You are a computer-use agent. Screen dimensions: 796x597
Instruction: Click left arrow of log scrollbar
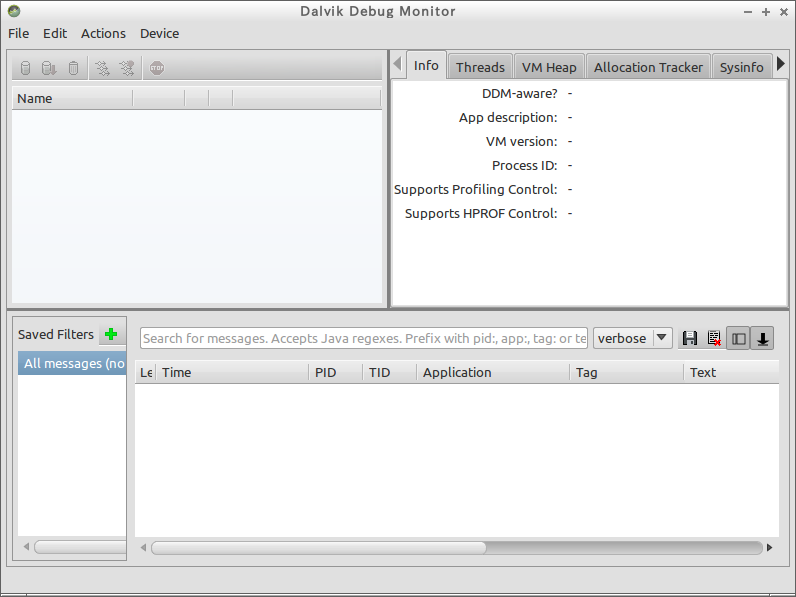tap(143, 548)
